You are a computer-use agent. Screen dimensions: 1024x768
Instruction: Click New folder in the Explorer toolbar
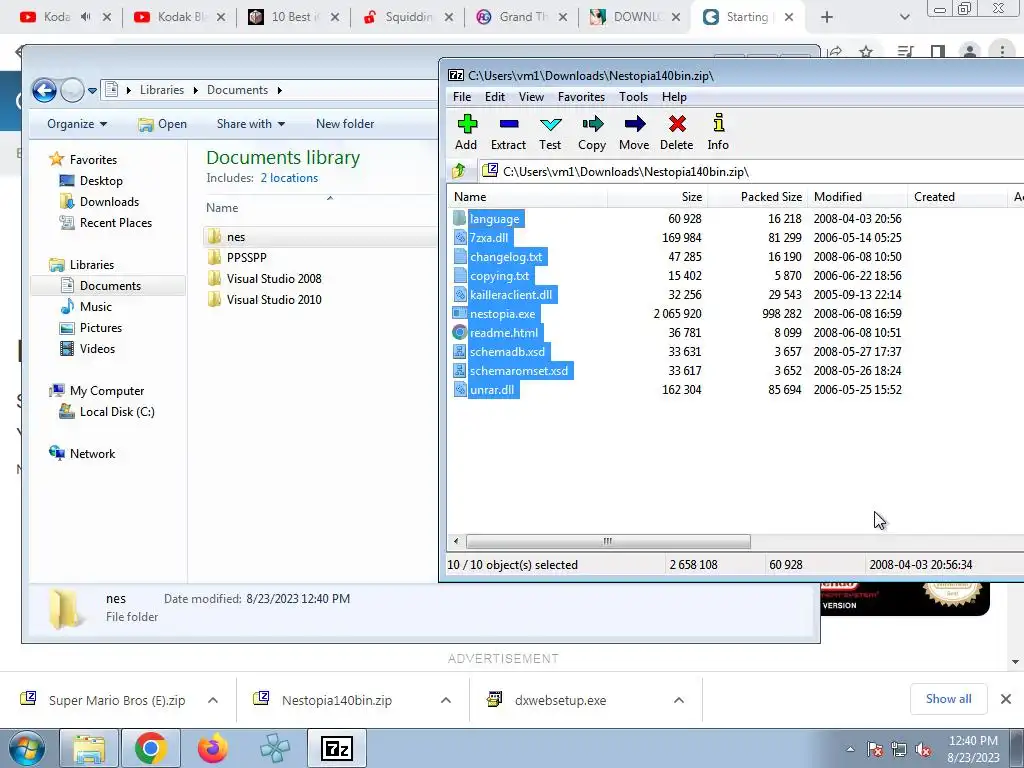pyautogui.click(x=345, y=124)
